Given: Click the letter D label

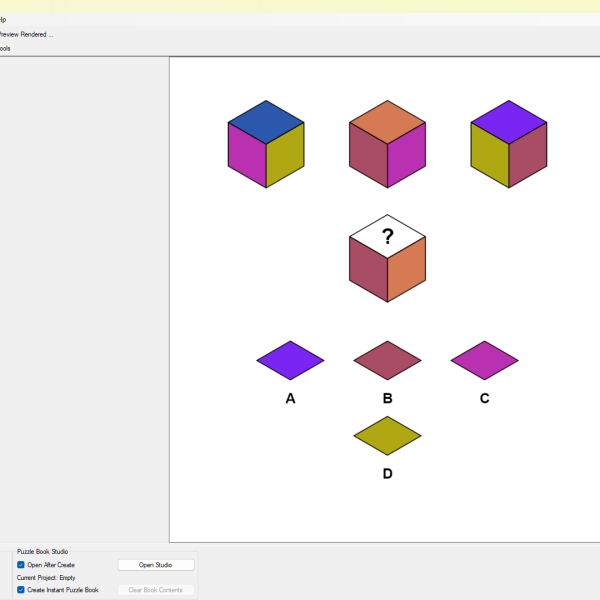Looking at the screenshot, I should click(387, 474).
